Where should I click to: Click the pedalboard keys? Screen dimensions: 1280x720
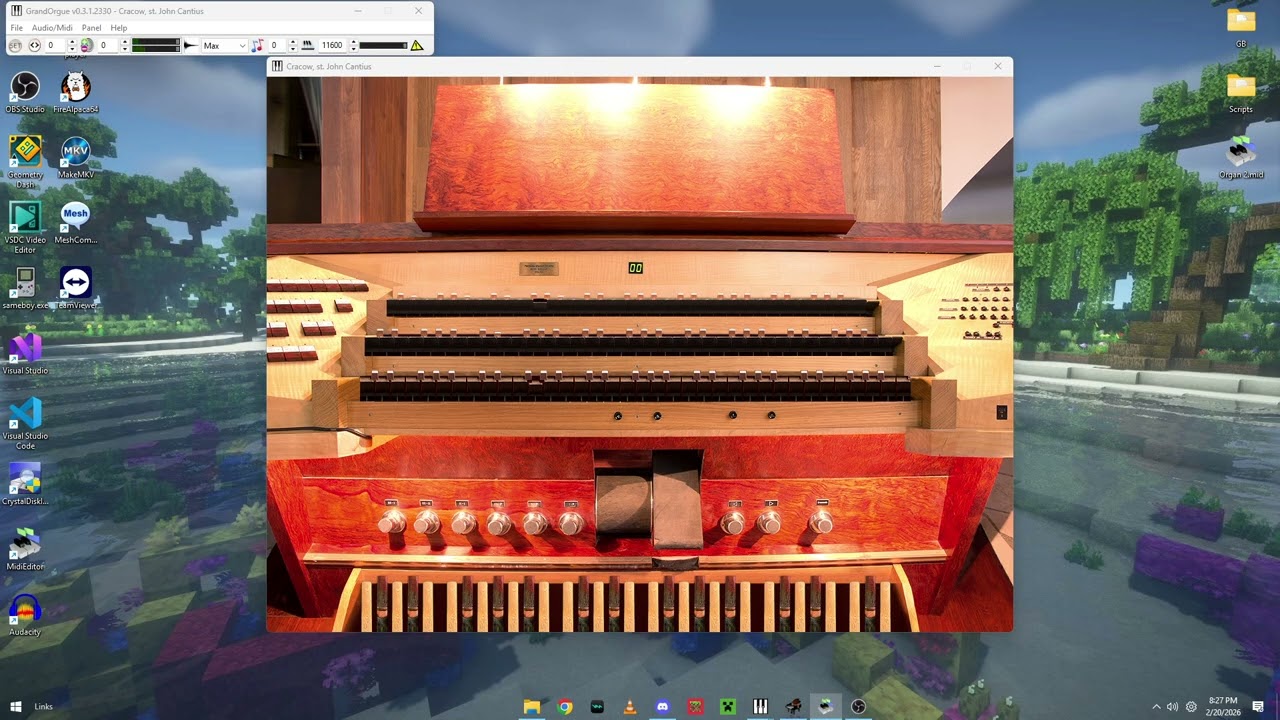coord(627,603)
